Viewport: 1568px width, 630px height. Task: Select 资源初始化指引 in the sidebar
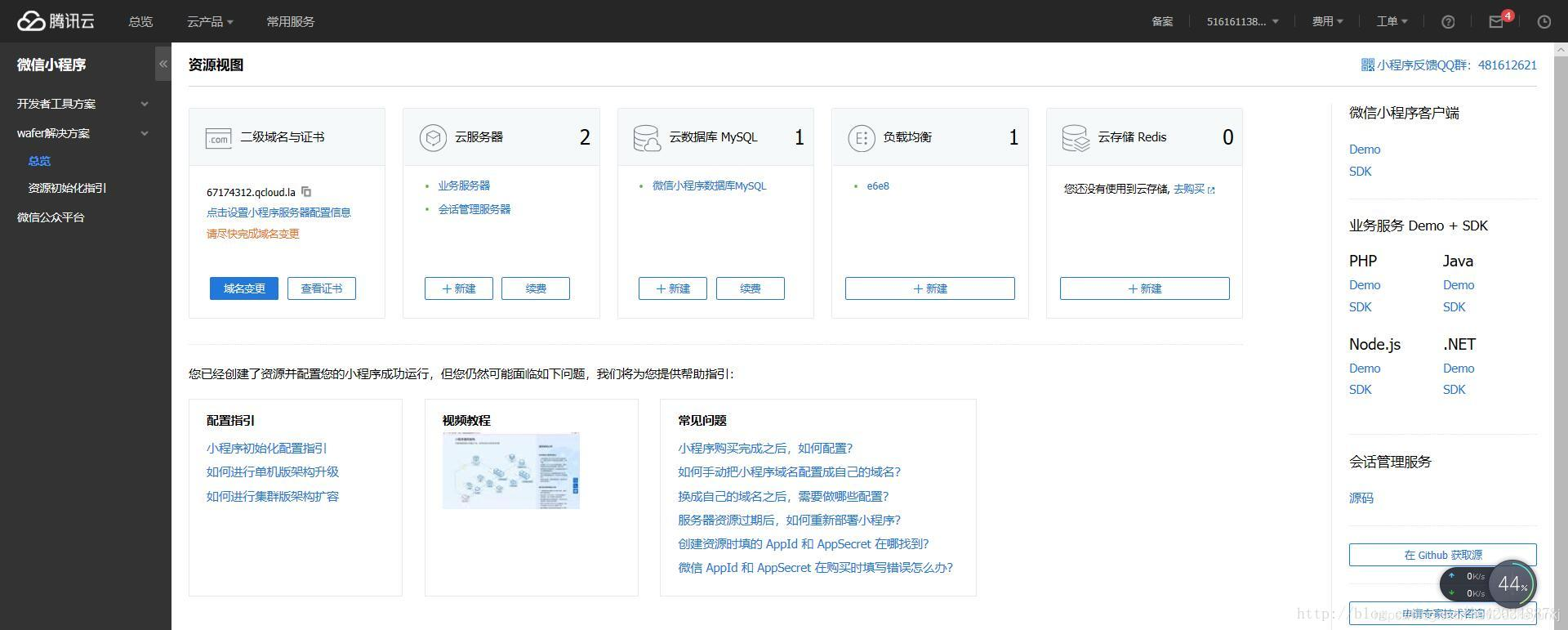click(x=67, y=188)
